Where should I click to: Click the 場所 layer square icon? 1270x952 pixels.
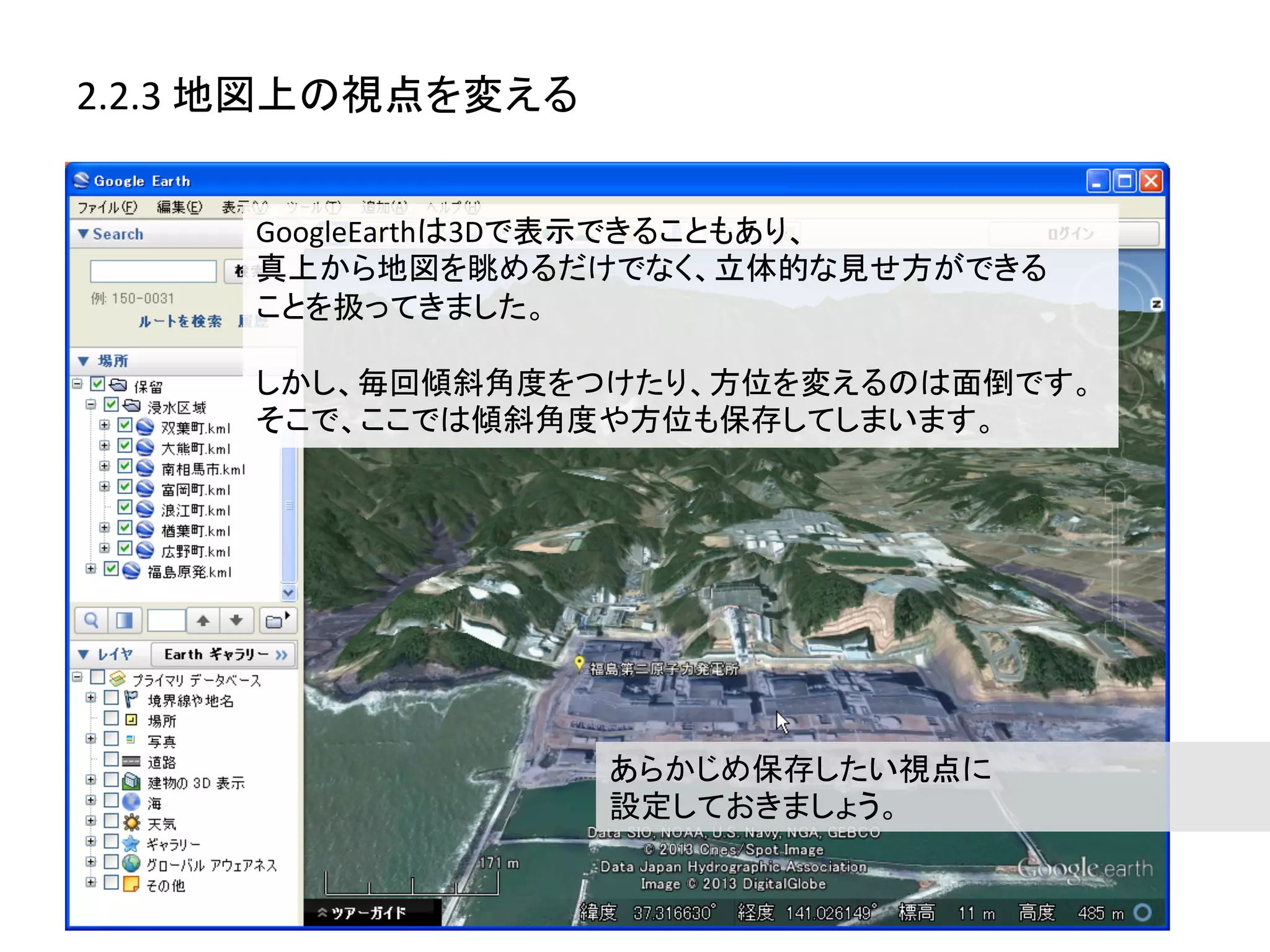131,720
